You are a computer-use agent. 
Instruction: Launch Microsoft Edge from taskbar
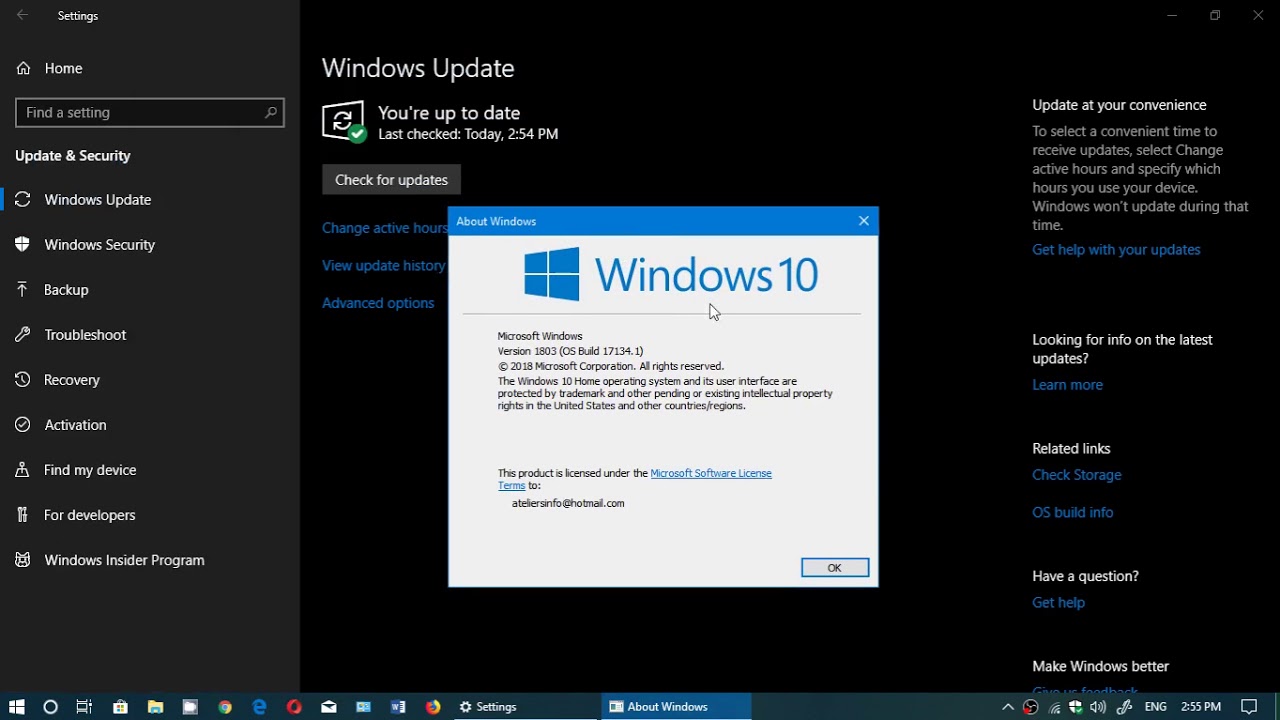click(259, 707)
